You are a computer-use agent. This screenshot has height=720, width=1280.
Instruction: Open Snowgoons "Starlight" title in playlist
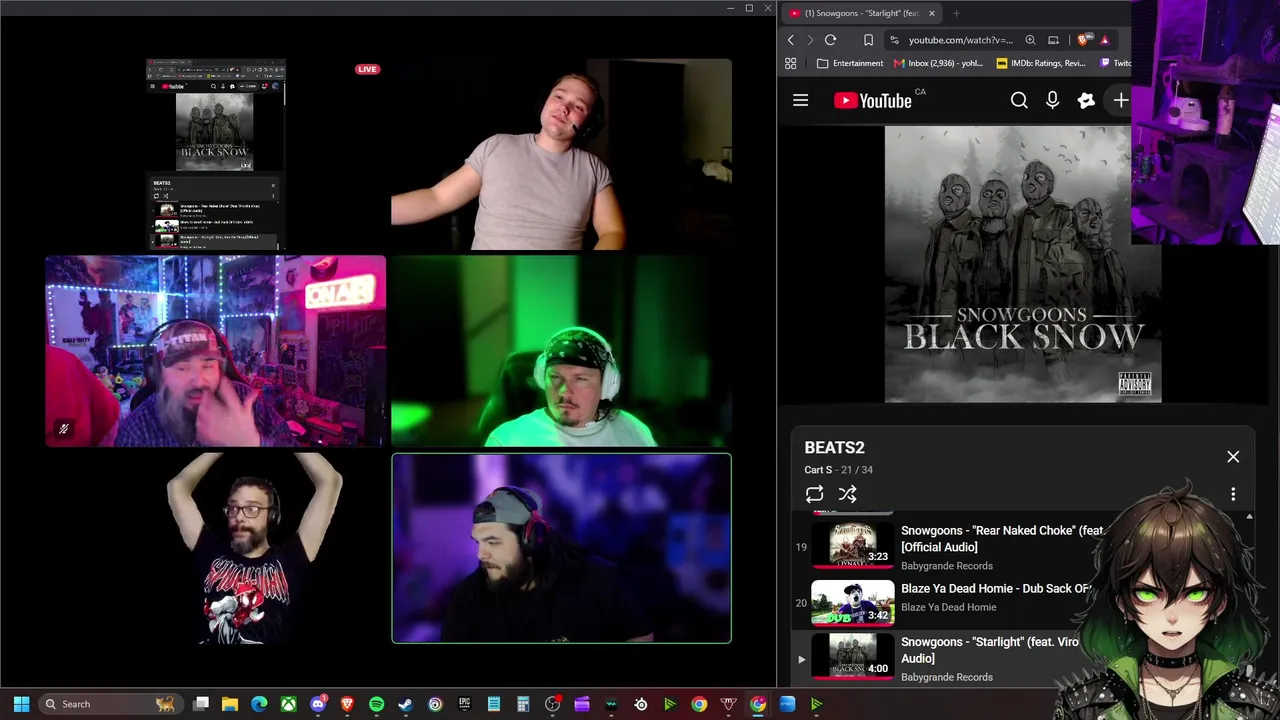[990, 650]
